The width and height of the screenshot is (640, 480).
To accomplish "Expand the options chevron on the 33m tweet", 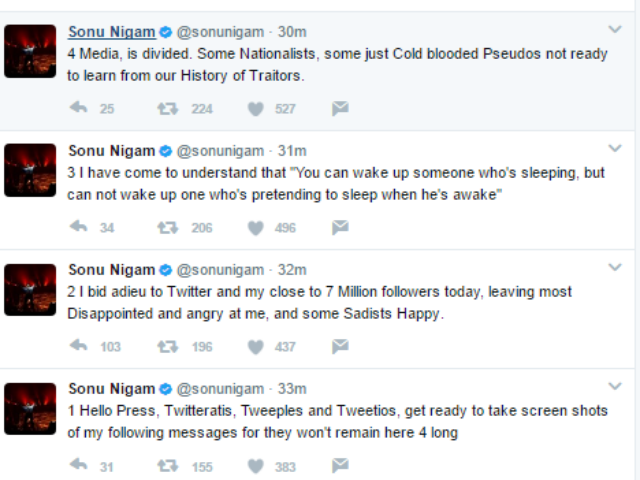I will point(615,386).
